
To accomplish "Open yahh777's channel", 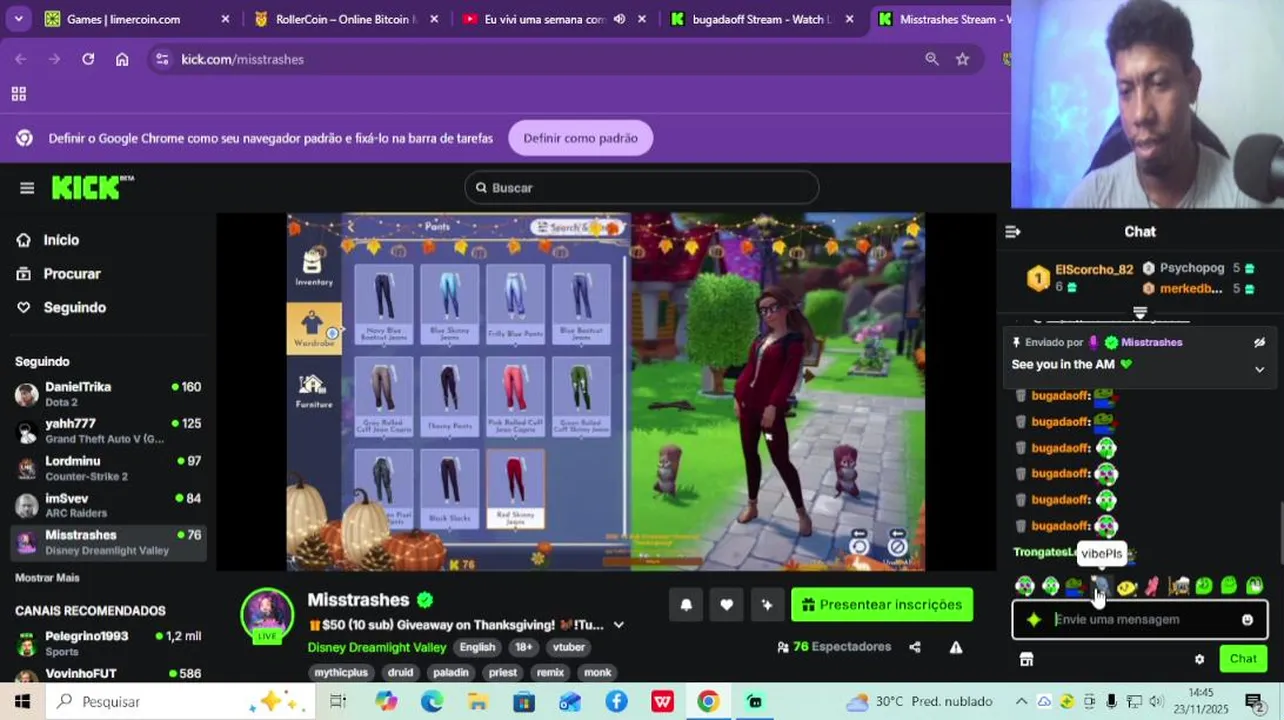I will (108, 431).
